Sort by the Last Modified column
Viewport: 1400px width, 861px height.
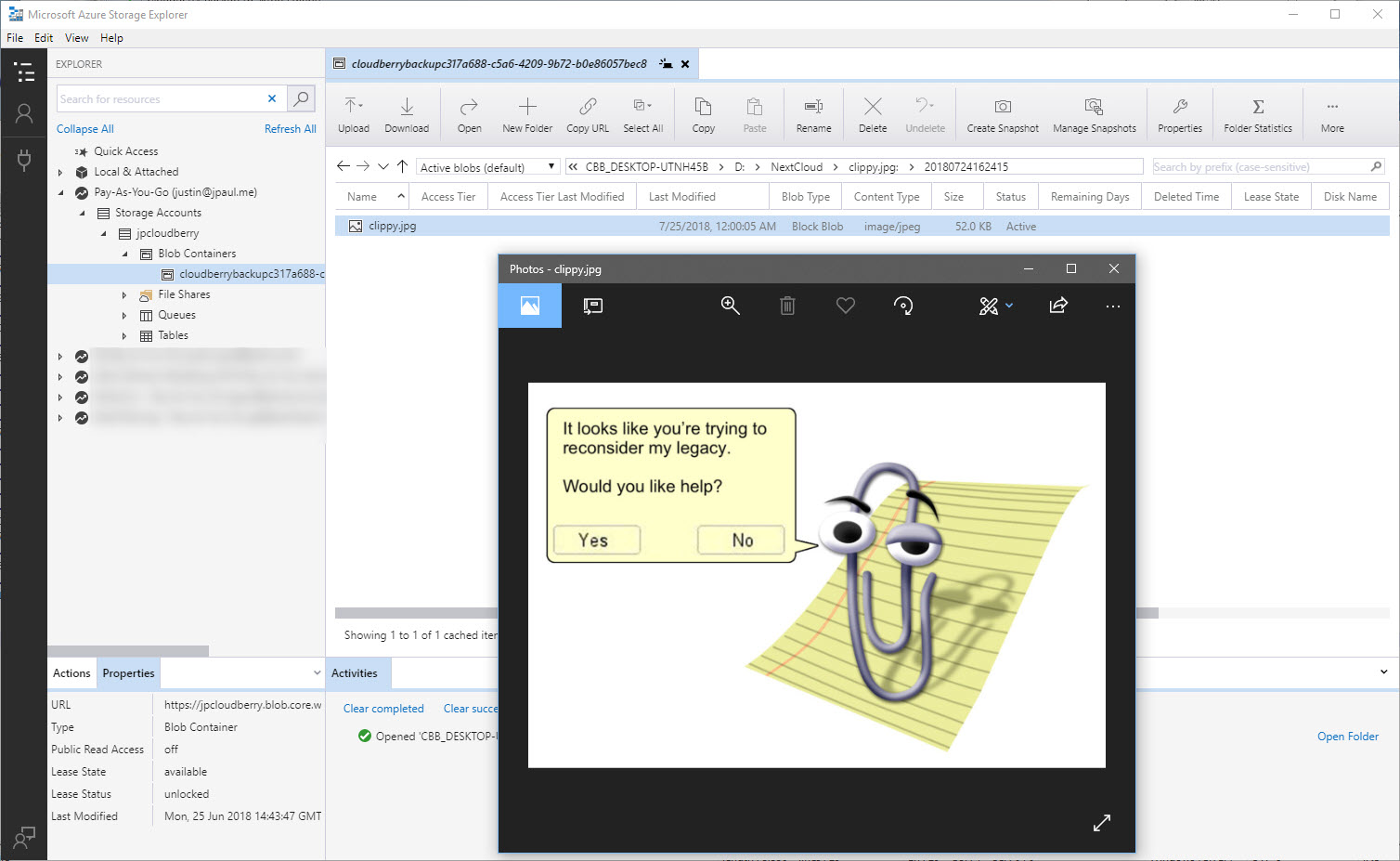(x=682, y=197)
